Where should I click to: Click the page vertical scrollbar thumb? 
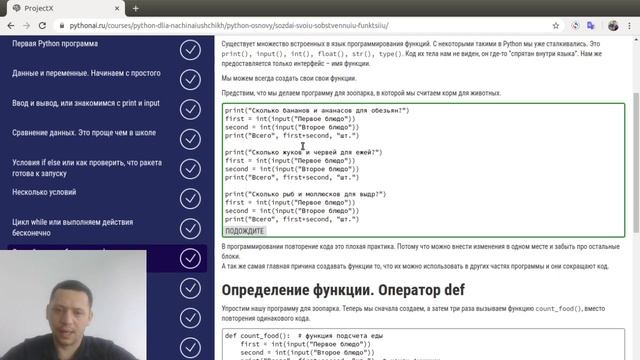click(x=636, y=163)
